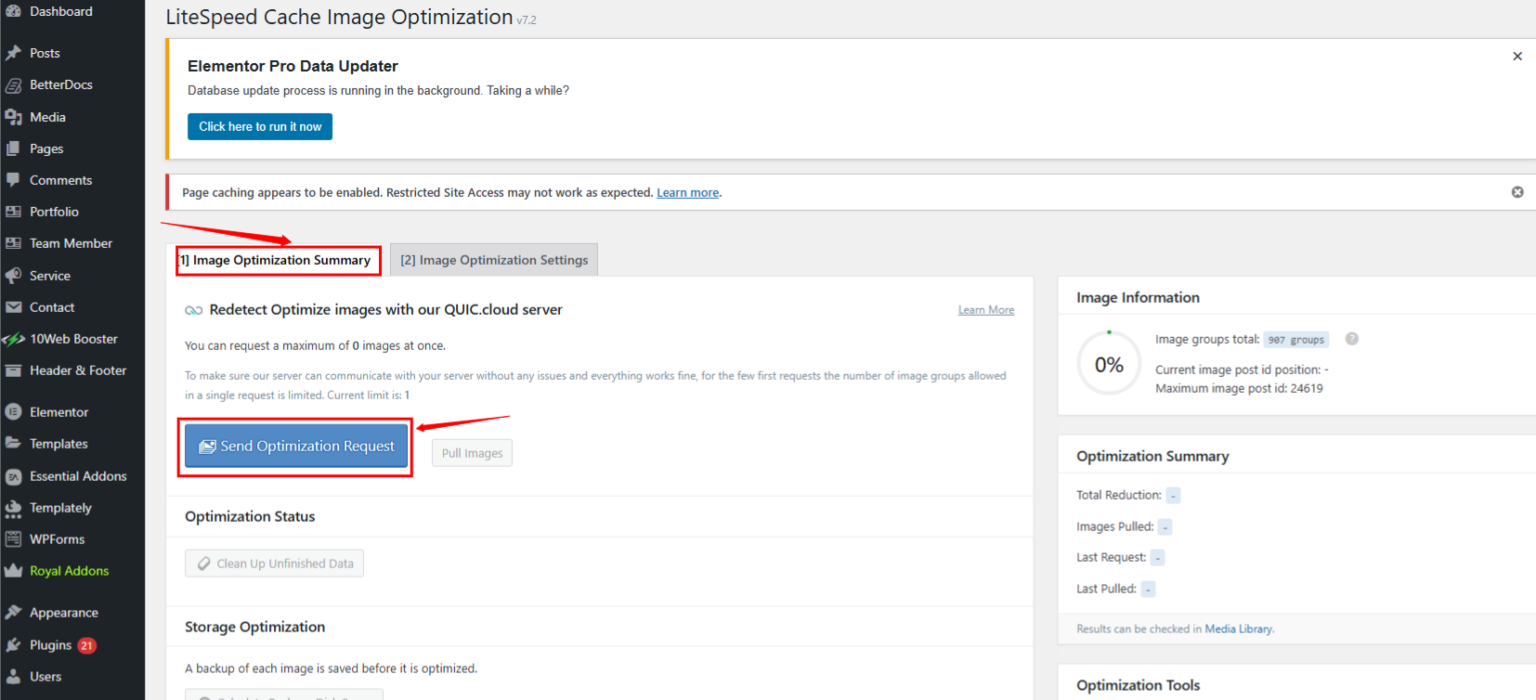Select the Image Optimization Summary tab
This screenshot has width=1536, height=700.
tap(277, 259)
